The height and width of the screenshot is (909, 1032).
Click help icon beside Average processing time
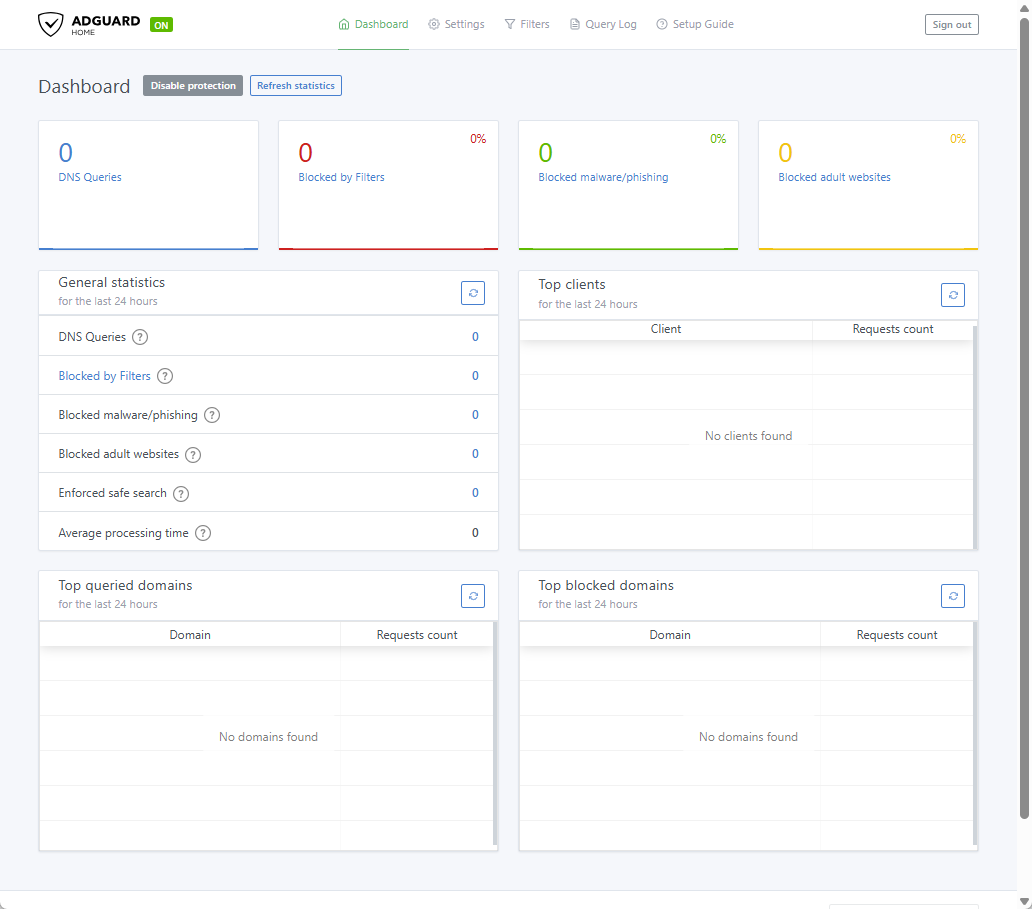point(203,533)
